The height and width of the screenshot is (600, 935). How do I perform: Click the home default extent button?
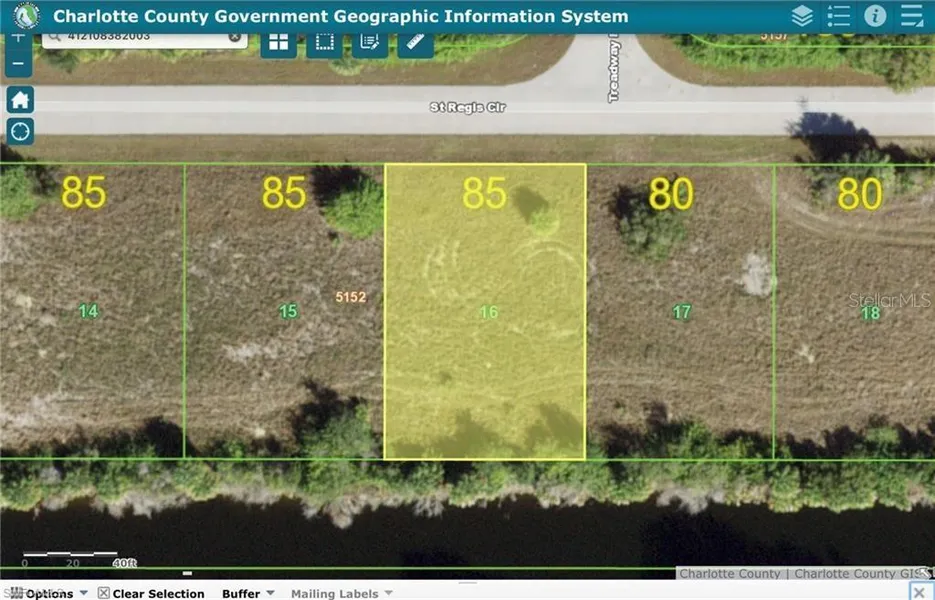[20, 99]
